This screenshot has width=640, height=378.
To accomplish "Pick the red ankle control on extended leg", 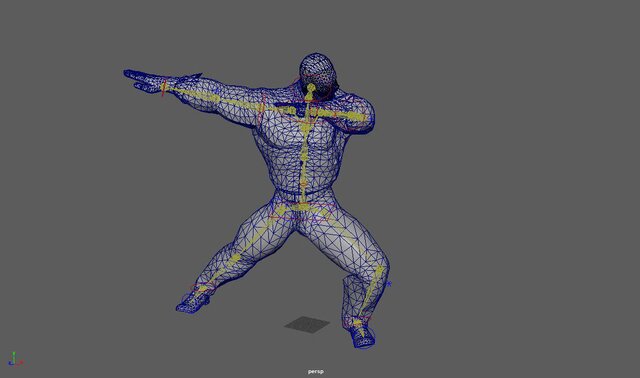I will [203, 286].
